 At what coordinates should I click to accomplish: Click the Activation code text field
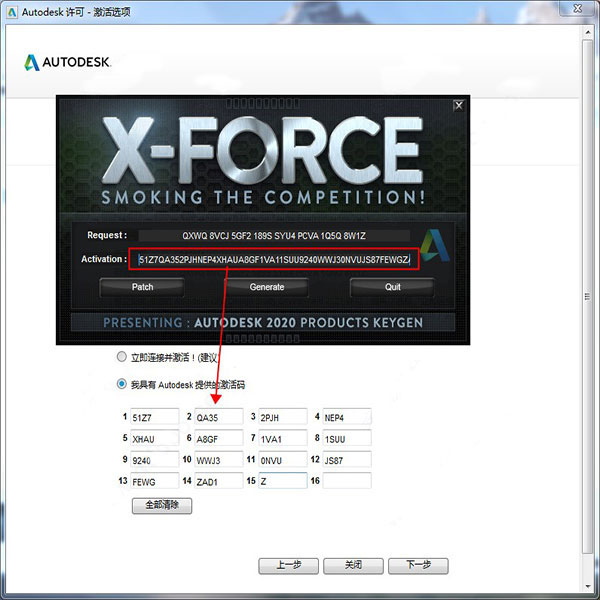coord(274,260)
